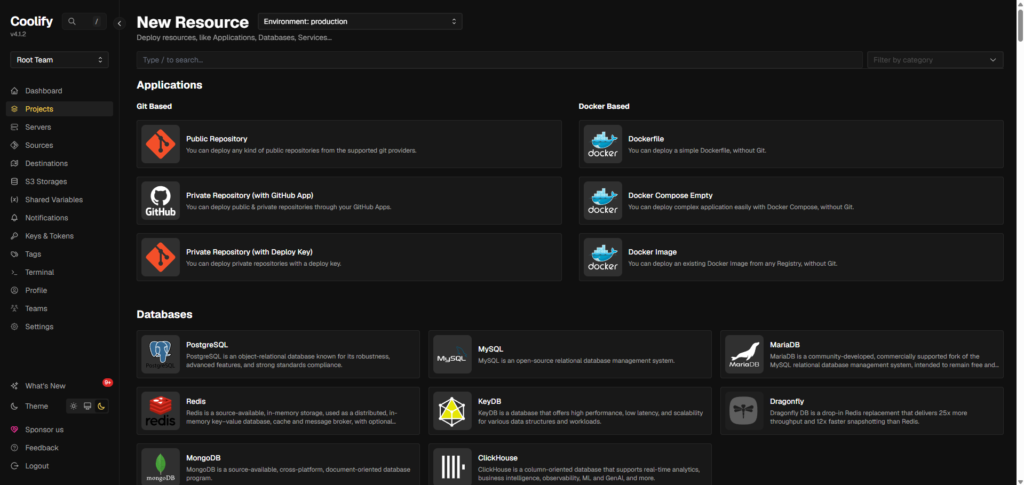This screenshot has height=485, width=1024.
Task: Select the Public Repository option
Action: (x=349, y=144)
